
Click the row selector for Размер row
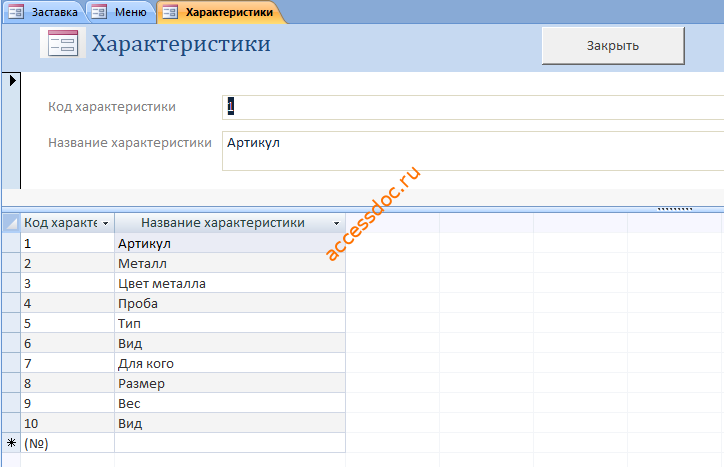tap(11, 383)
